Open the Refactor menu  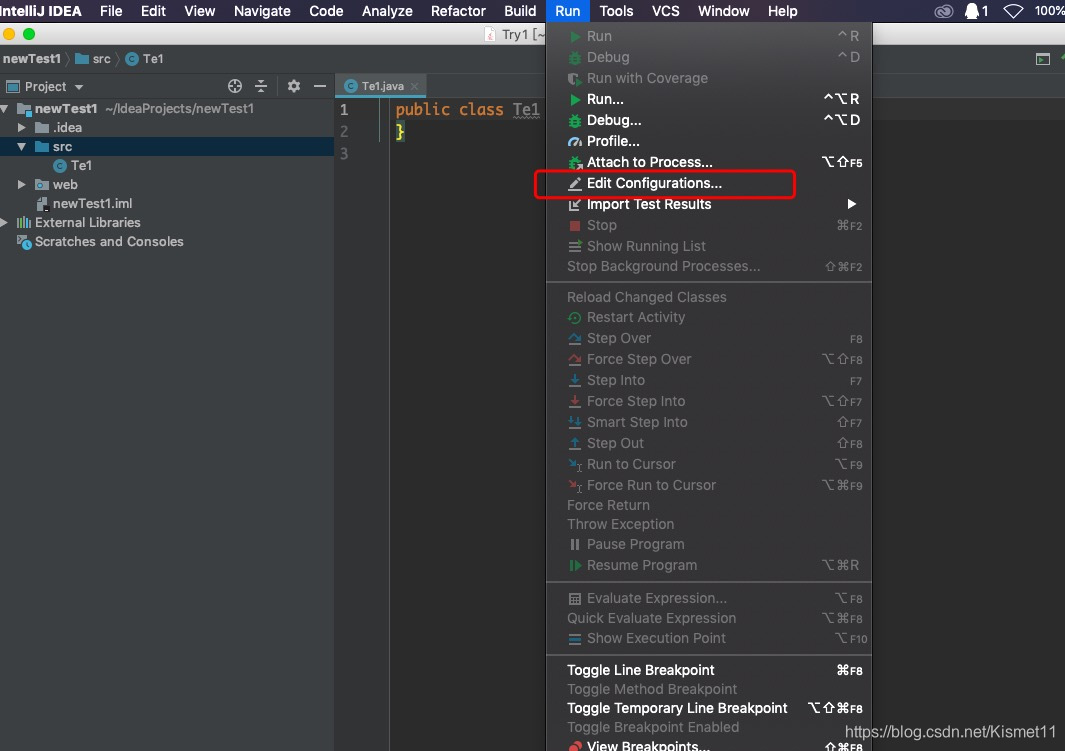point(458,11)
